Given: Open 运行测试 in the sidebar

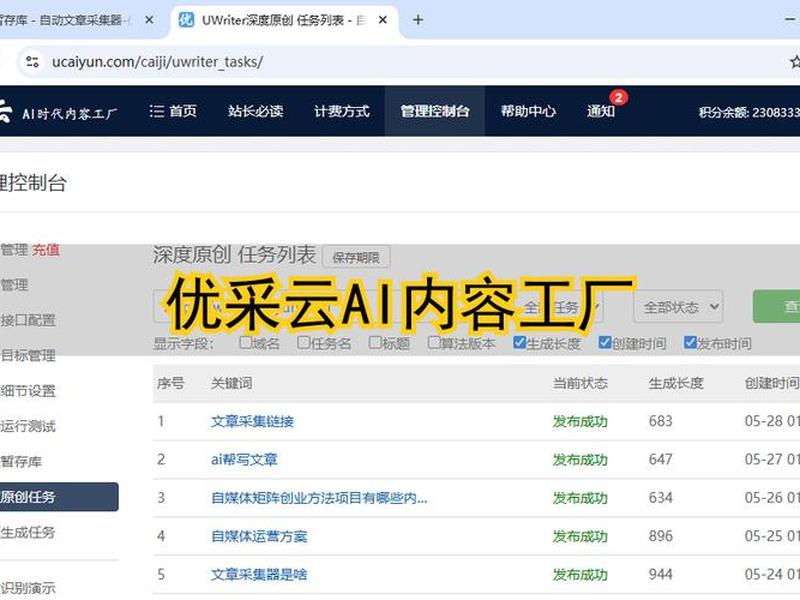Looking at the screenshot, I should (28, 426).
